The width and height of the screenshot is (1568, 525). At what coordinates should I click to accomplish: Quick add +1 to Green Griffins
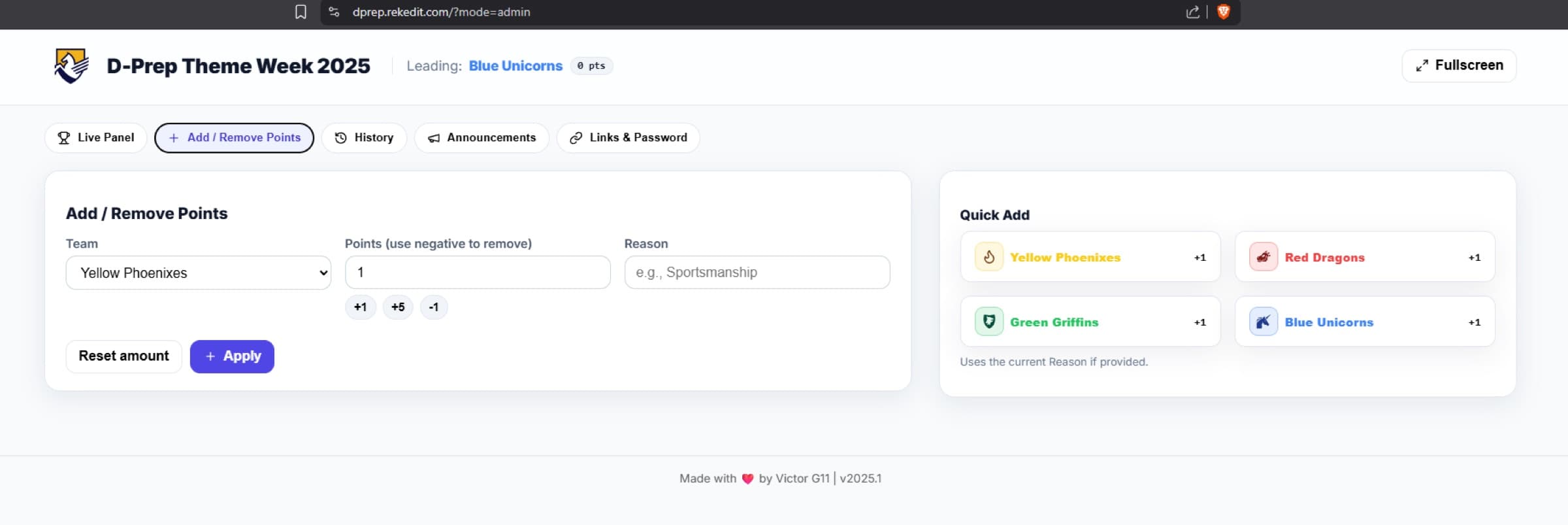point(1090,322)
